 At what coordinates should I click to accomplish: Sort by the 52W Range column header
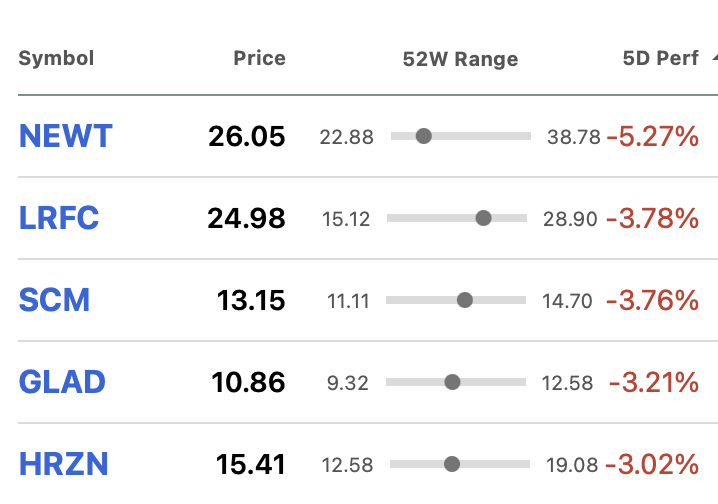[460, 59]
